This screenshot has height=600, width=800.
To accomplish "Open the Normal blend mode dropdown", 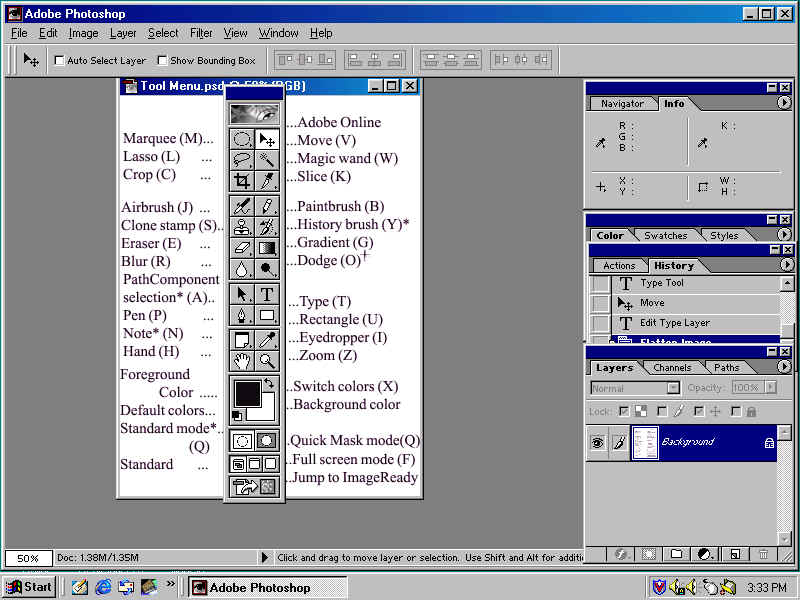I will click(673, 388).
